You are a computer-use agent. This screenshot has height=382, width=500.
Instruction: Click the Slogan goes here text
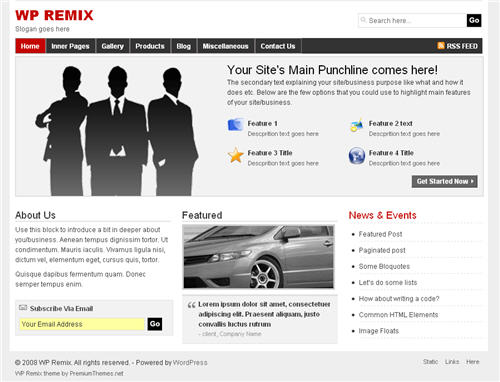42,29
